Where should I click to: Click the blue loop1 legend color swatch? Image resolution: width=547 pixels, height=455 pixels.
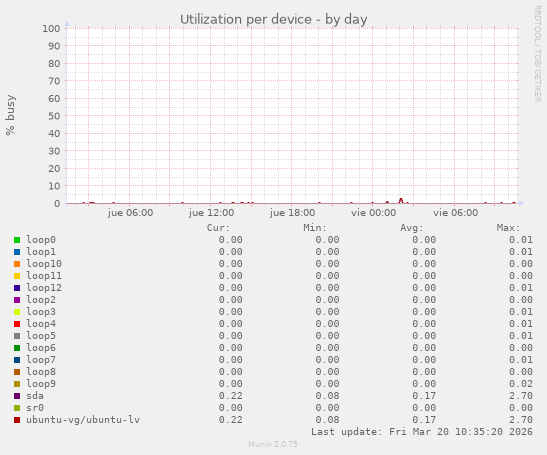click(17, 252)
